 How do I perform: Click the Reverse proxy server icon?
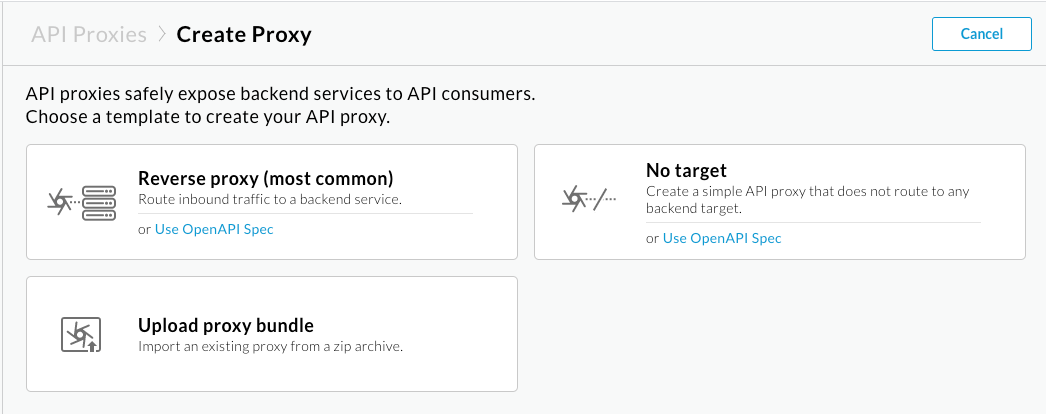coord(82,202)
